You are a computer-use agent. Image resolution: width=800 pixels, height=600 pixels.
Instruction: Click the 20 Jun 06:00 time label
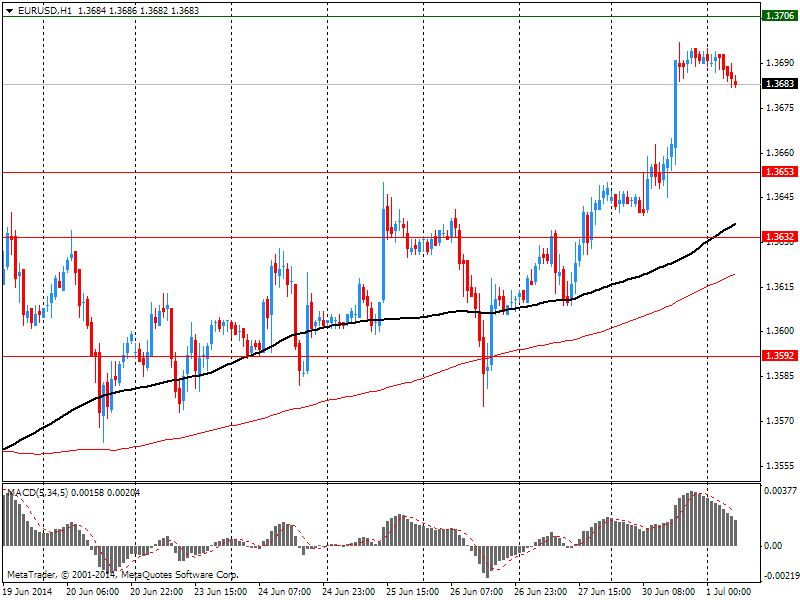click(93, 591)
